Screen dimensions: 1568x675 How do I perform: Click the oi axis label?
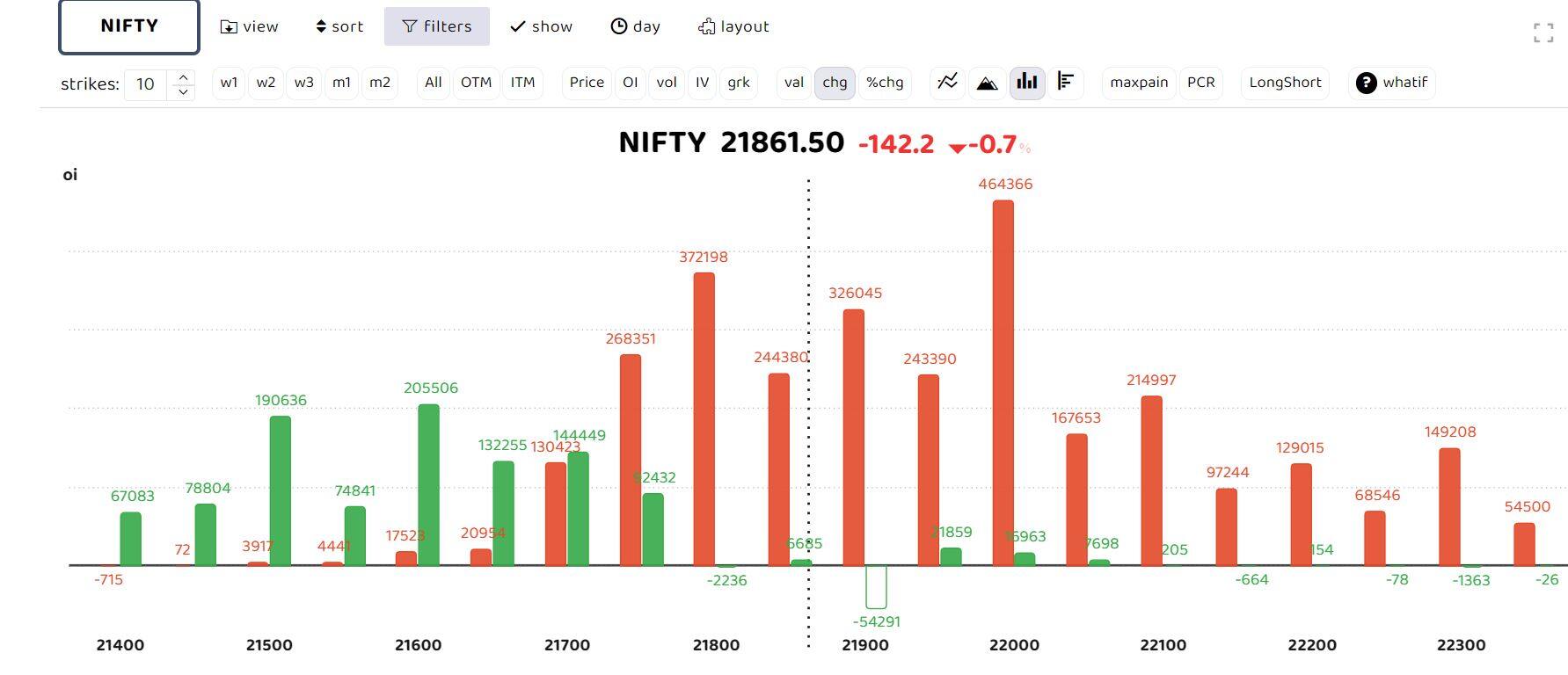[x=70, y=175]
